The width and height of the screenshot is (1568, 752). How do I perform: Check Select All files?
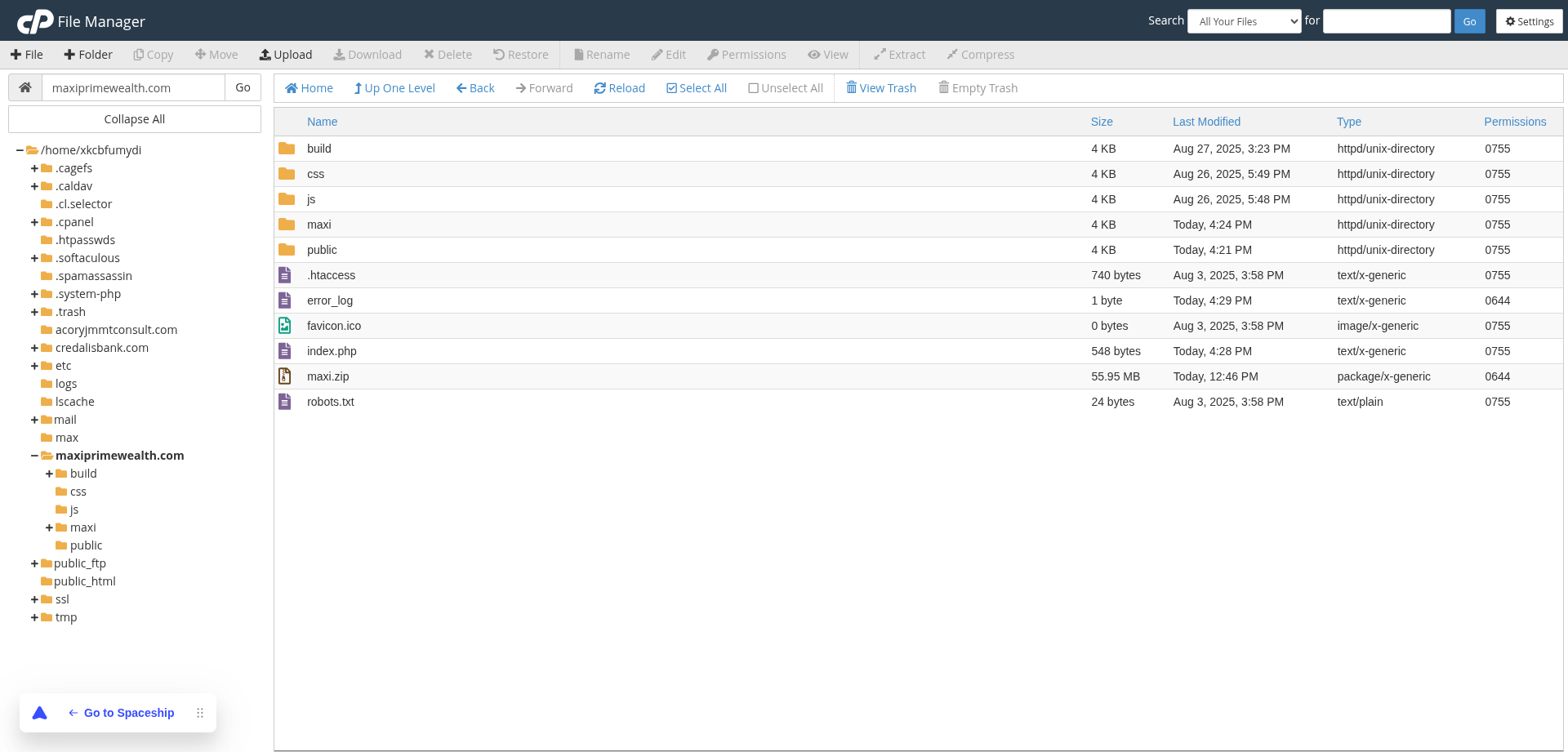click(697, 88)
